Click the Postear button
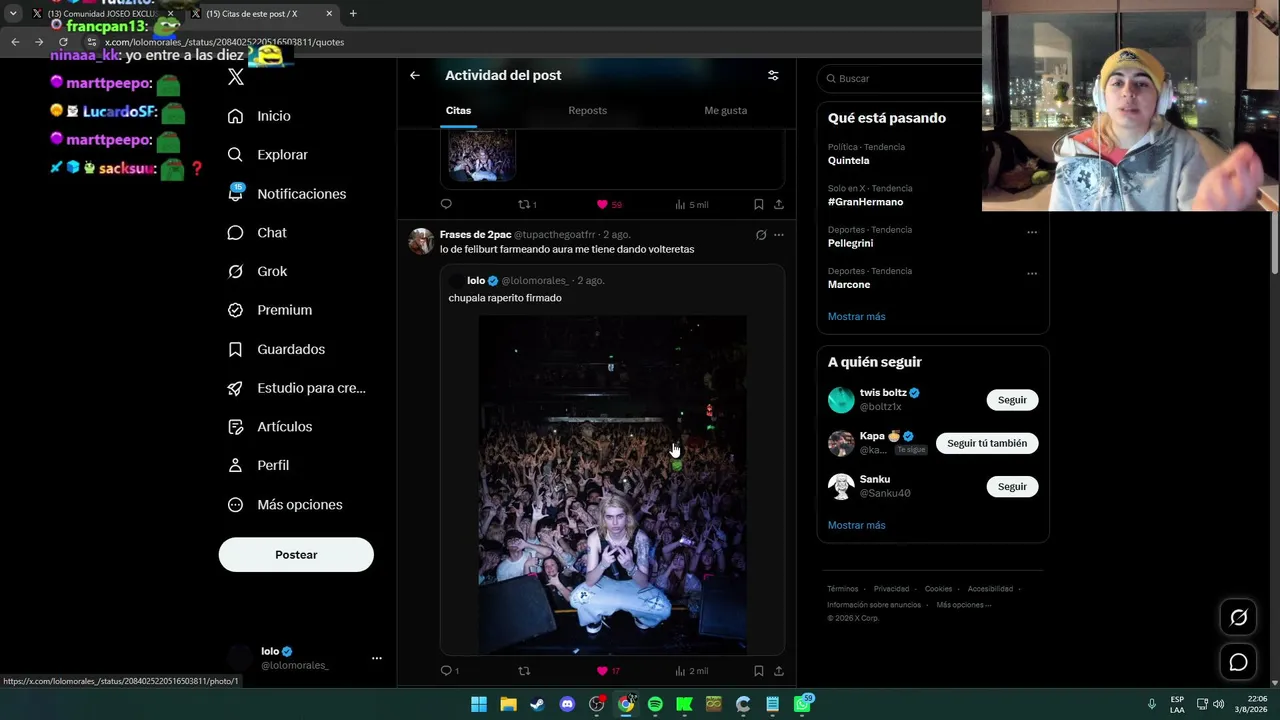Viewport: 1280px width, 720px height. click(296, 555)
